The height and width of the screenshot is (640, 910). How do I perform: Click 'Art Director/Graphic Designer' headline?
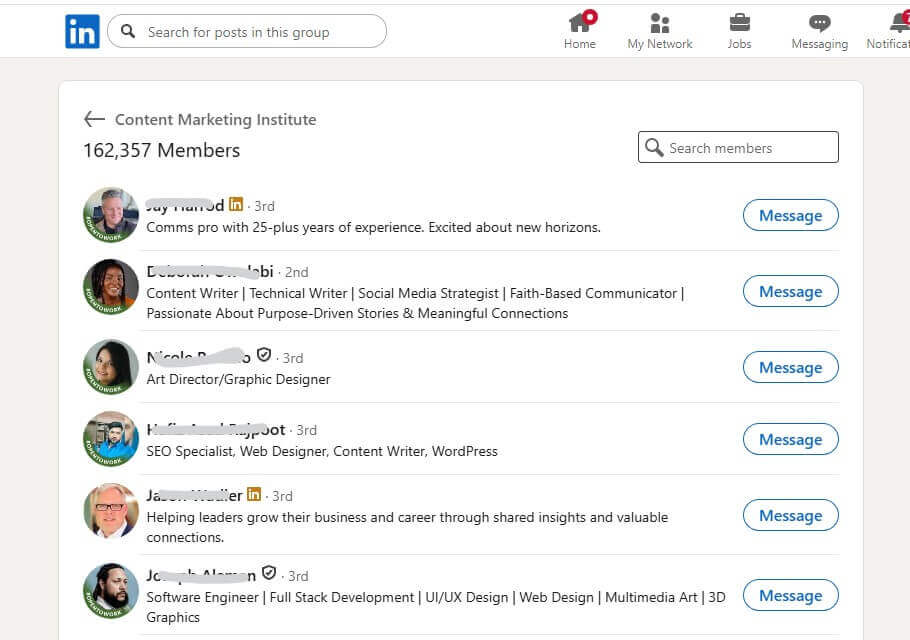tap(238, 379)
